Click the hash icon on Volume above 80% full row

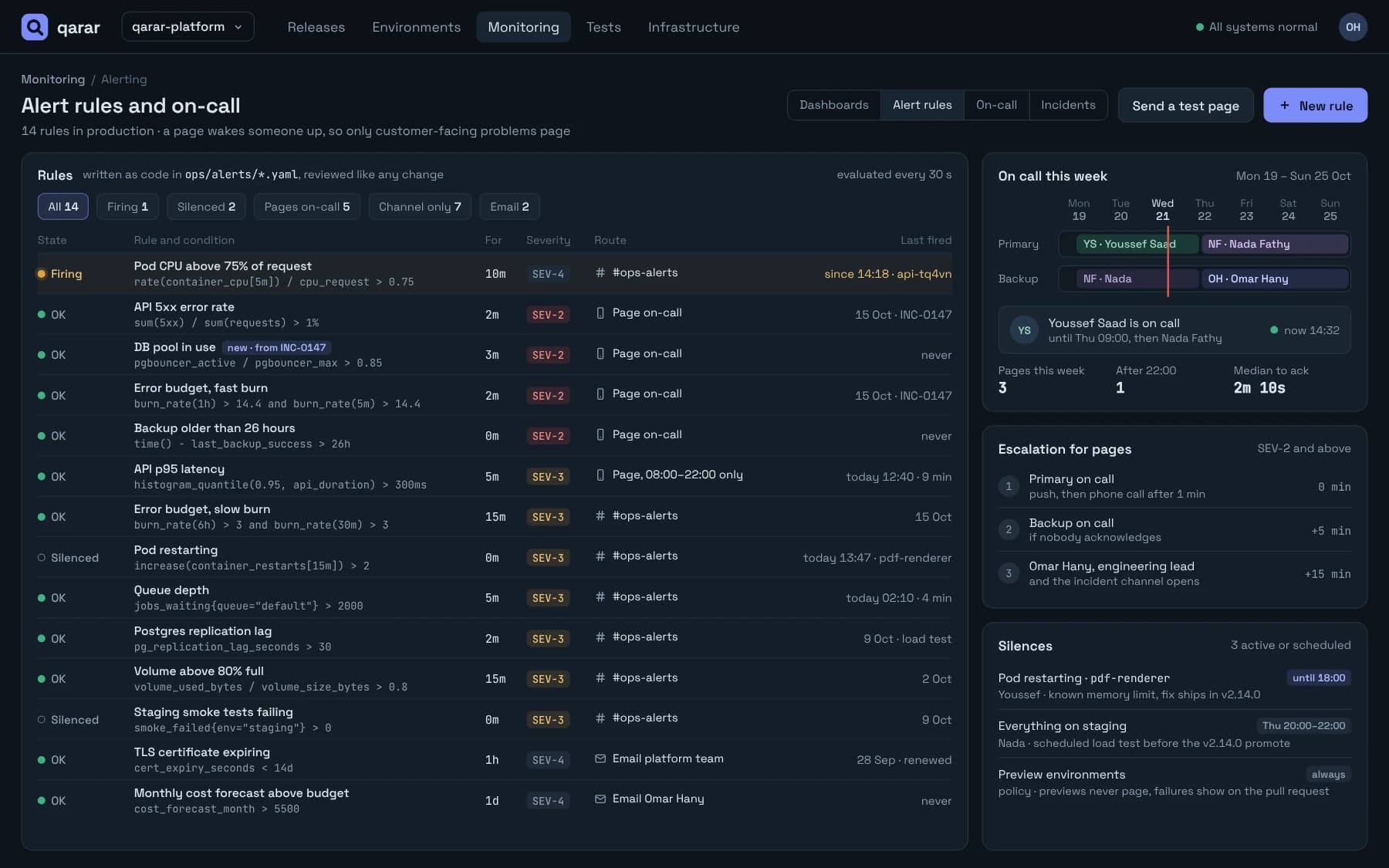(600, 677)
